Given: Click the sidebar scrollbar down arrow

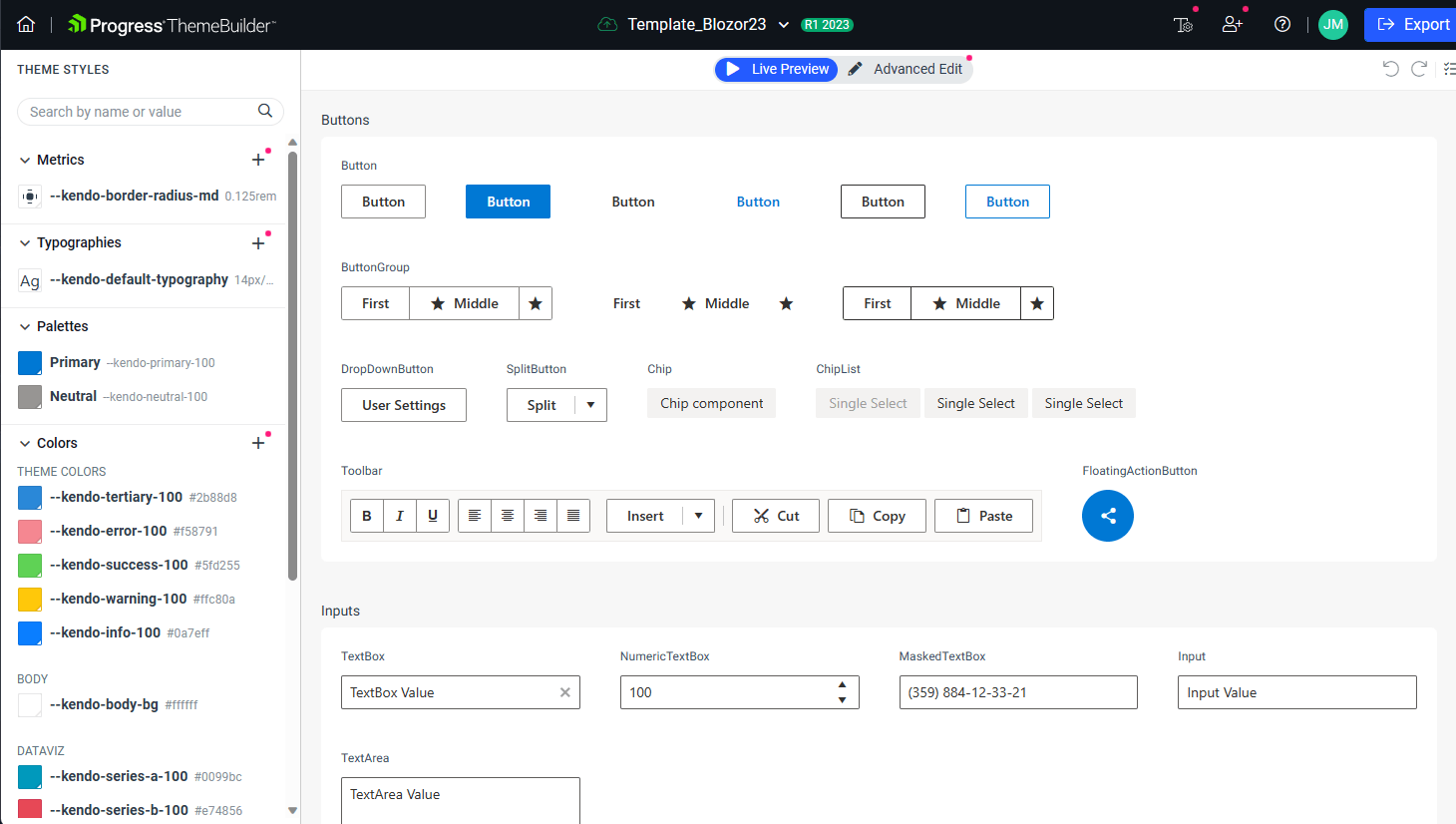Looking at the screenshot, I should pos(292,810).
